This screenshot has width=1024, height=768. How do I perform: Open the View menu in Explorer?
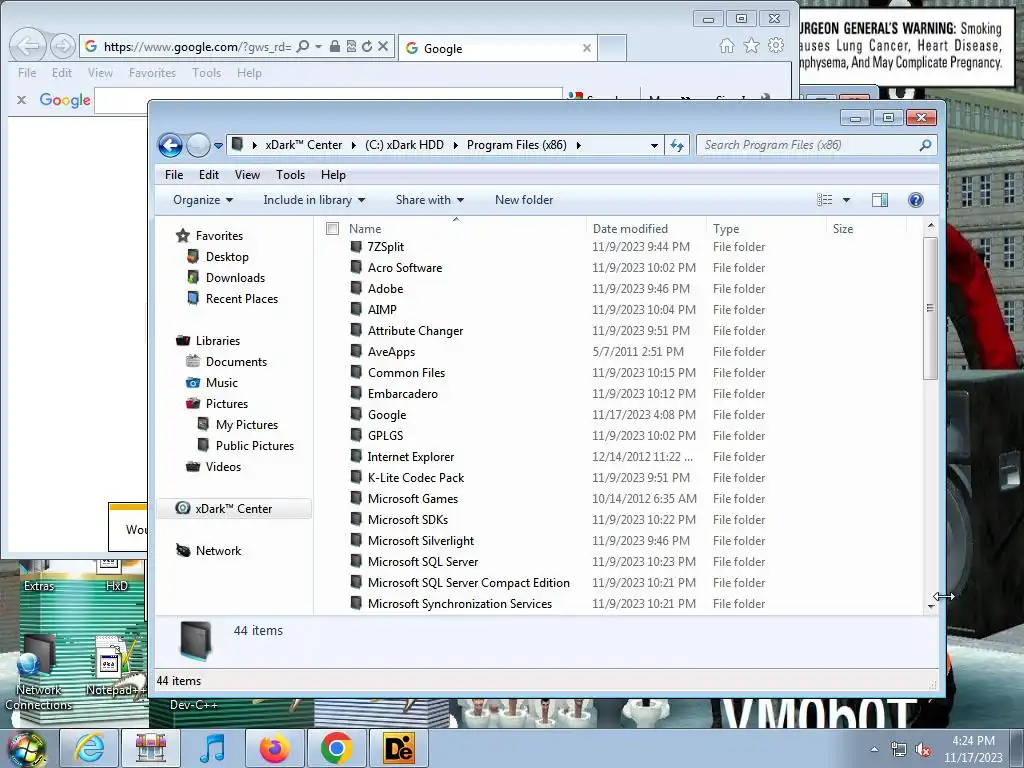(248, 175)
